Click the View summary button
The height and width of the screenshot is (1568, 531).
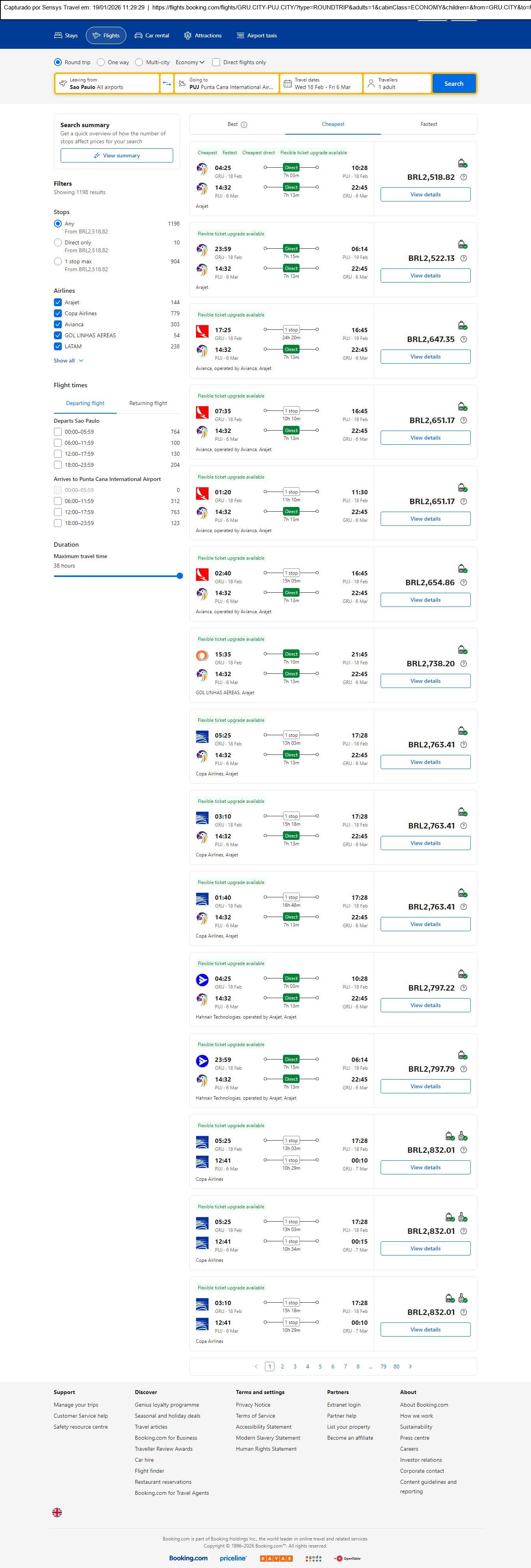(116, 156)
